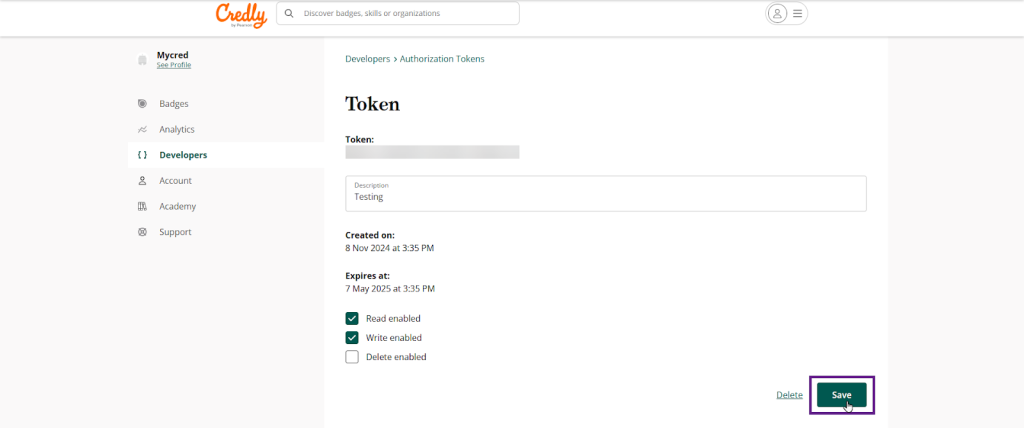The image size is (1024, 428).
Task: Click the Badges shield icon
Action: [142, 104]
